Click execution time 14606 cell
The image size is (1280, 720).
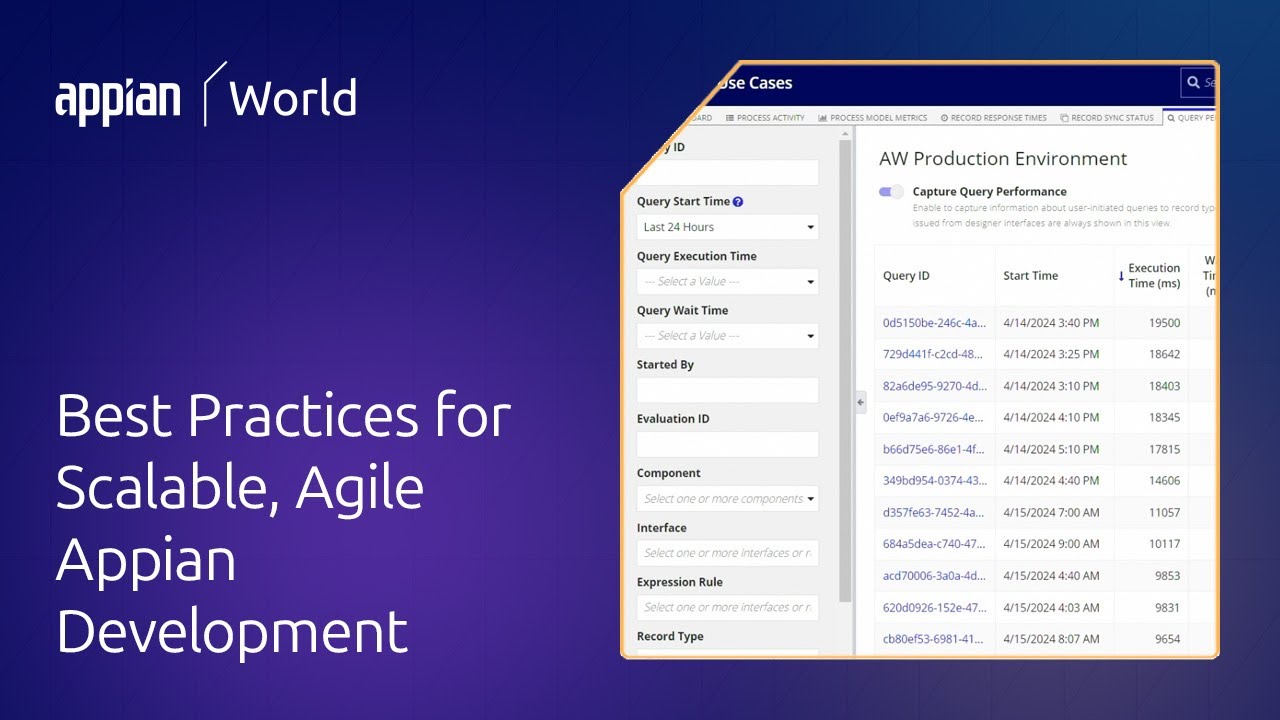pos(1164,481)
